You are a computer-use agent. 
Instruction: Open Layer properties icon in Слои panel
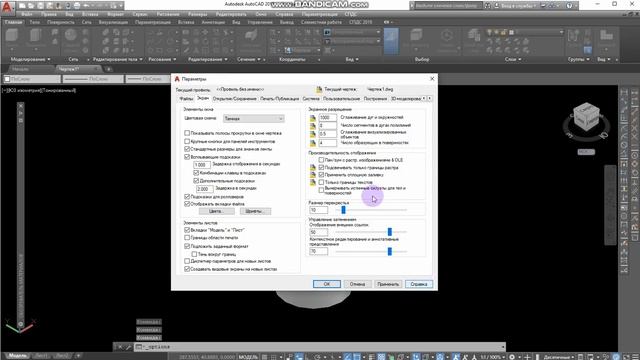click(x=474, y=36)
